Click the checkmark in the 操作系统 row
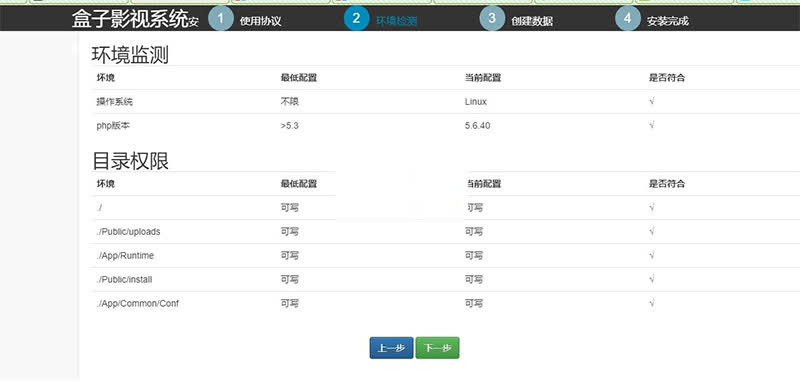 tap(652, 101)
